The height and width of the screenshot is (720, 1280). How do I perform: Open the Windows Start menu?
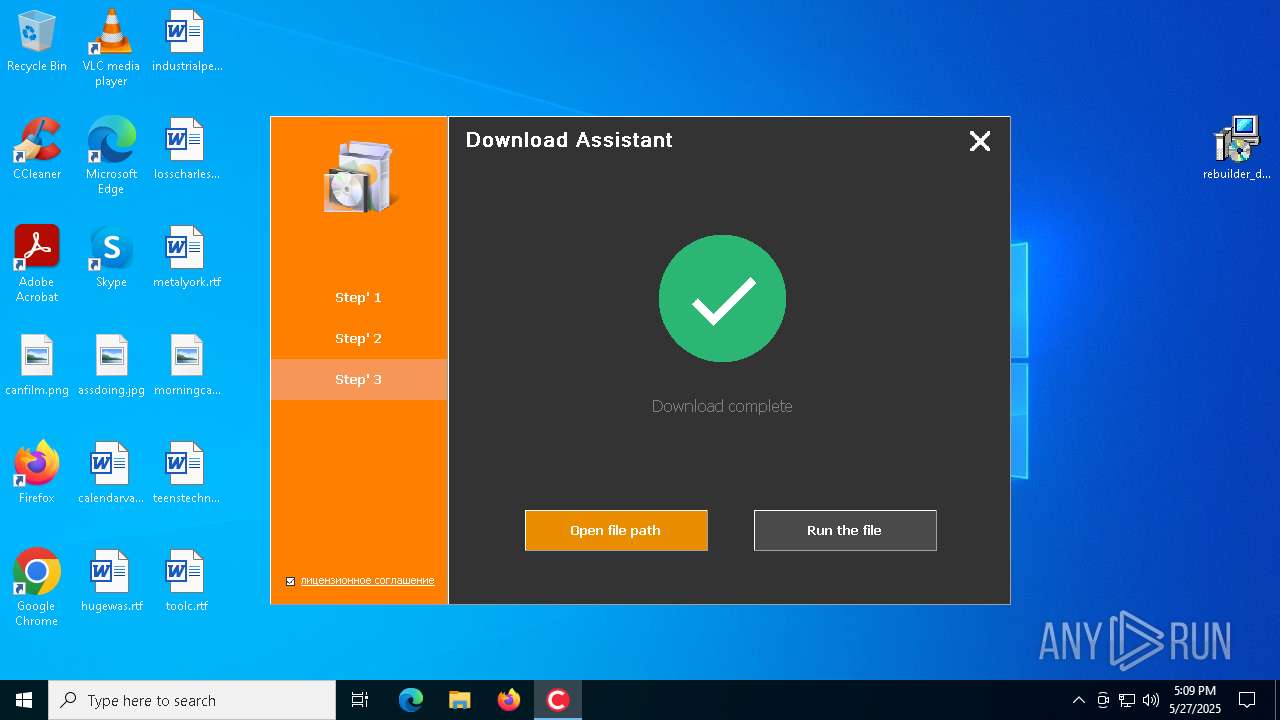tap(24, 700)
